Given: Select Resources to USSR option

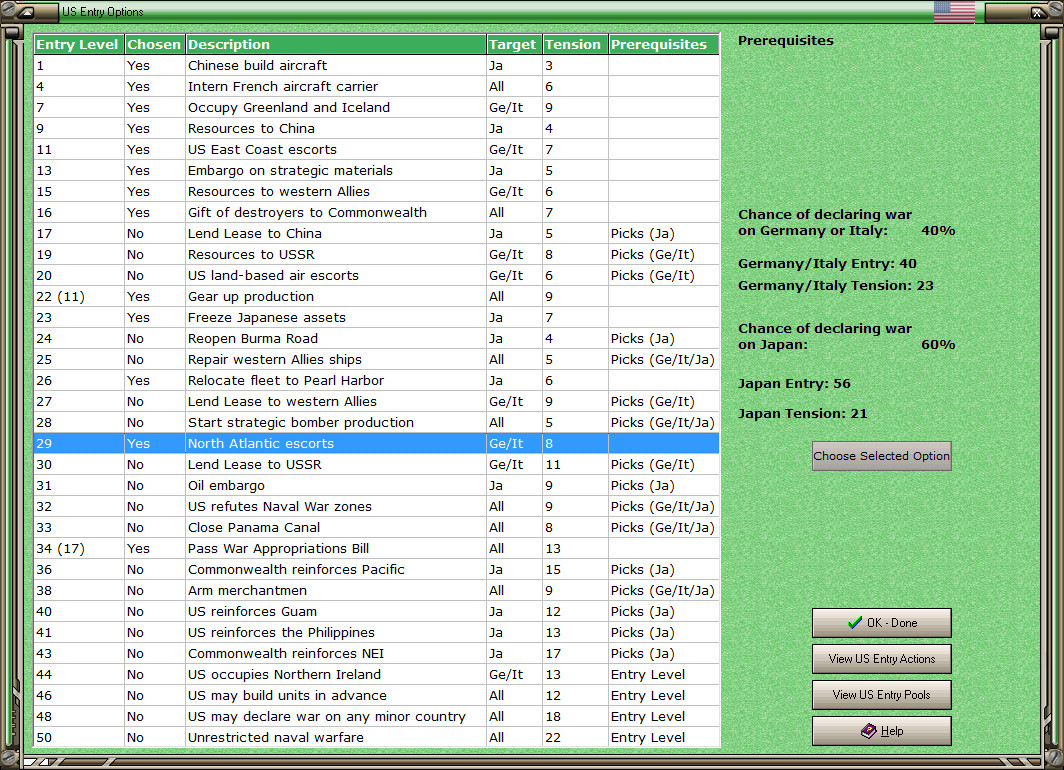Looking at the screenshot, I should coord(377,254).
